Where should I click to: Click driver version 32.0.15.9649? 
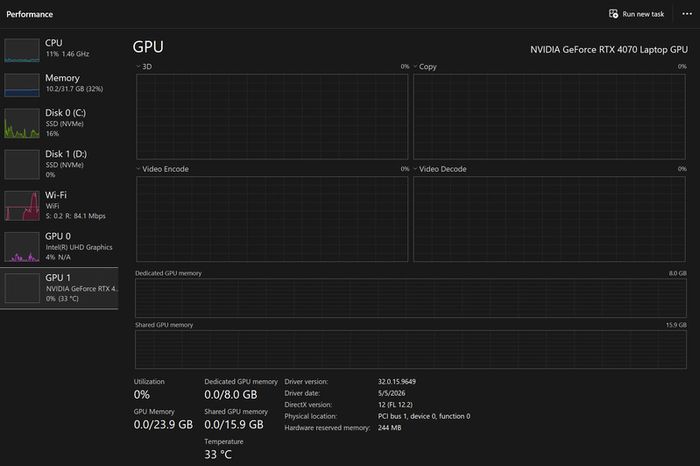397,382
